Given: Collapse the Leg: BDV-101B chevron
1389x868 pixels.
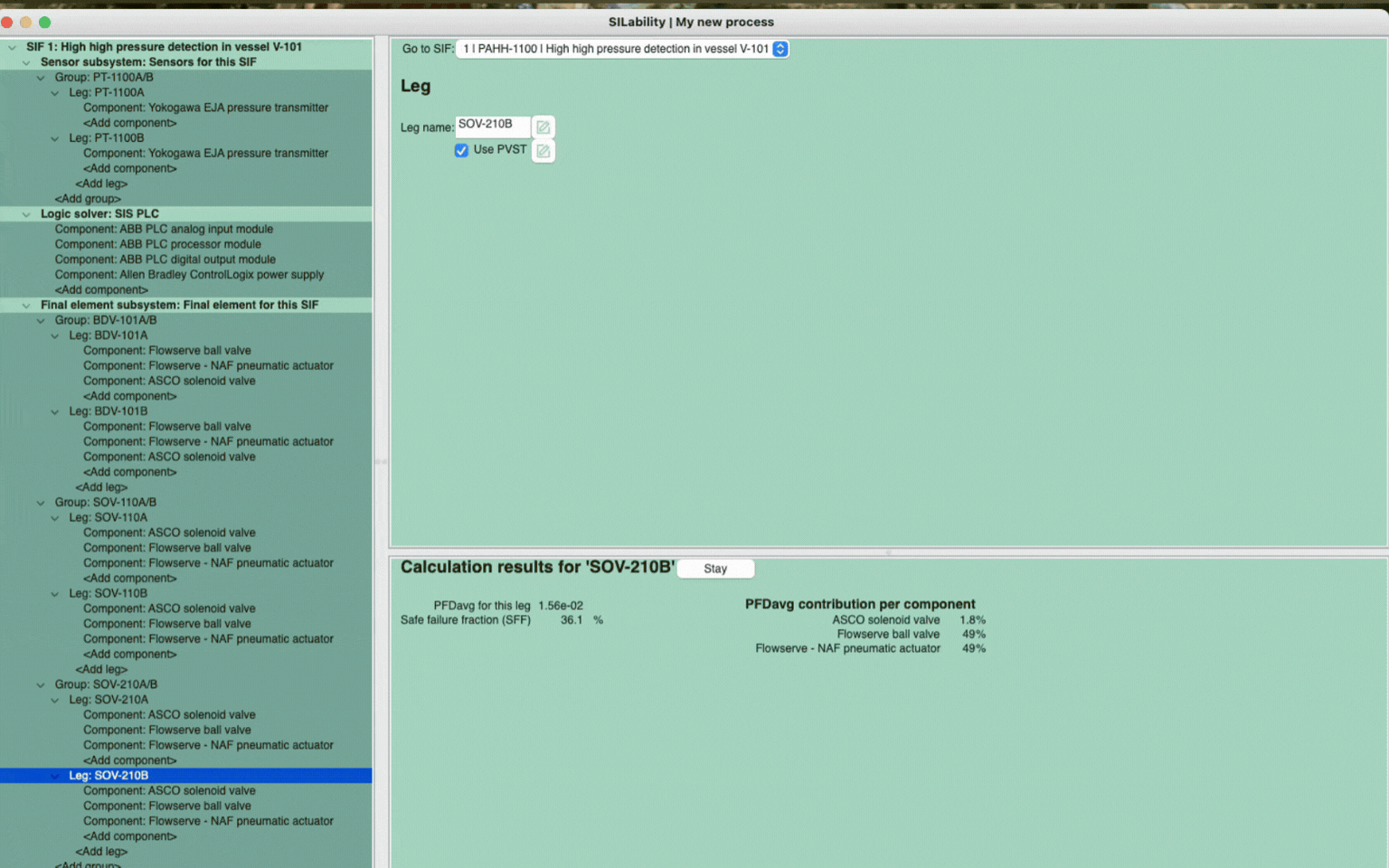Looking at the screenshot, I should (x=55, y=412).
